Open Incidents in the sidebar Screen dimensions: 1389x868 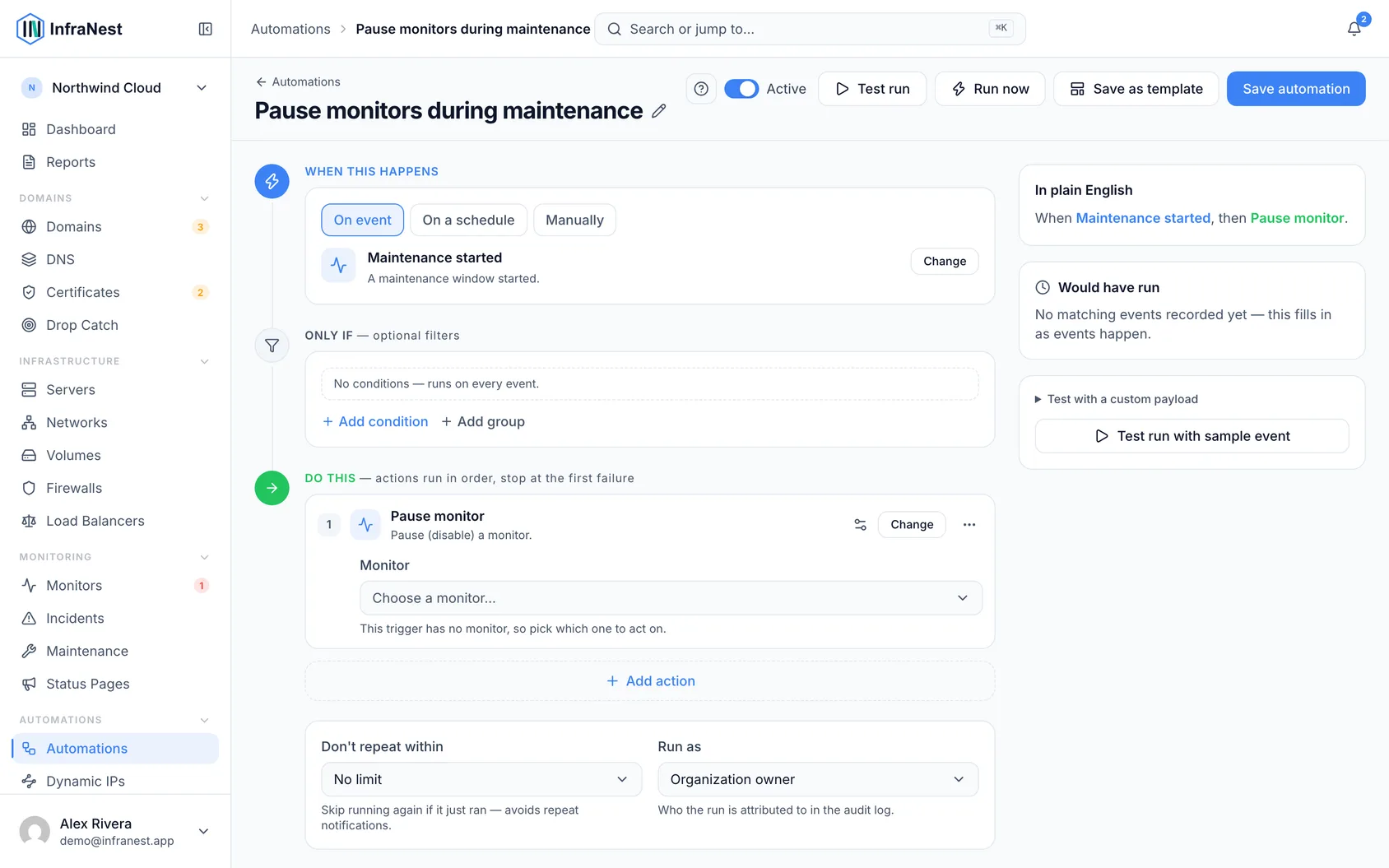[x=115, y=619]
